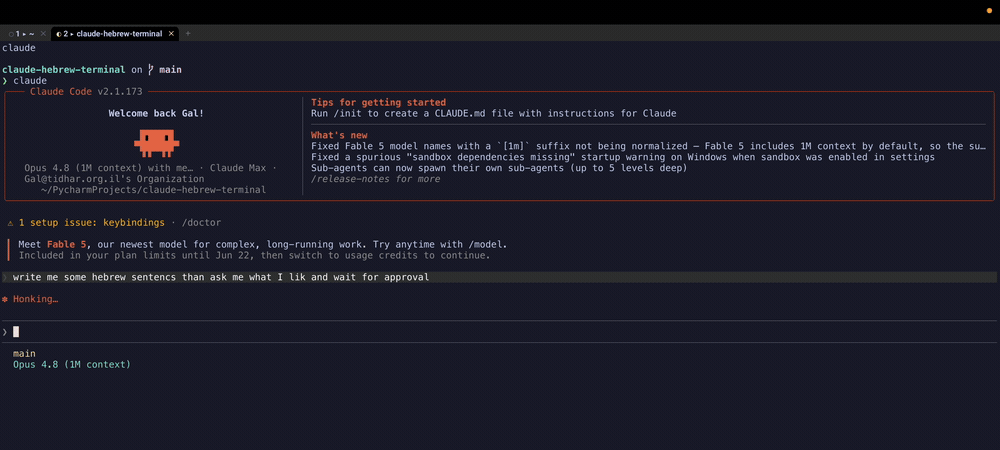Click the bottom 'Opus 4.8 (1M context)' status text
This screenshot has height=450, width=1000.
[x=71, y=365]
